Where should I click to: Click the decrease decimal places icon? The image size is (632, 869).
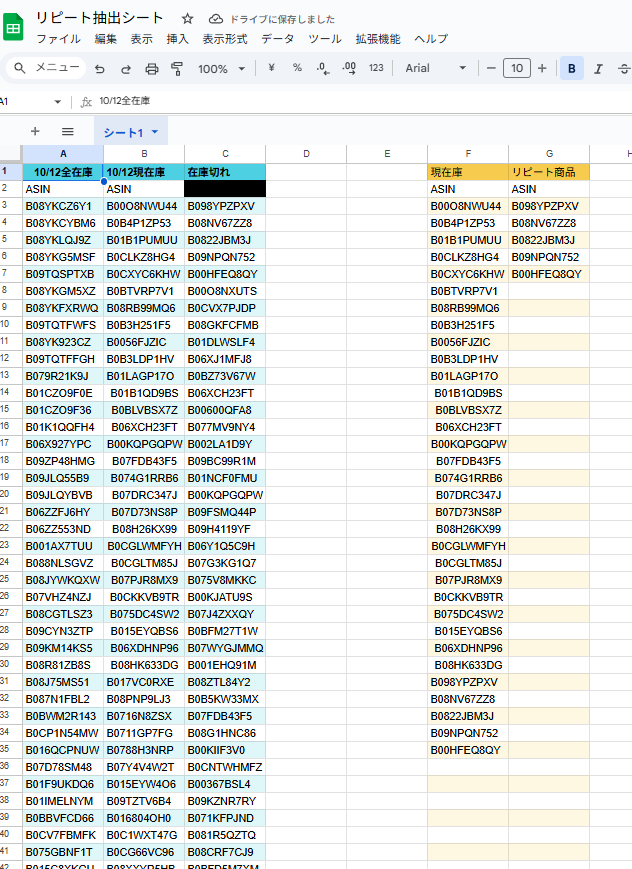[323, 68]
